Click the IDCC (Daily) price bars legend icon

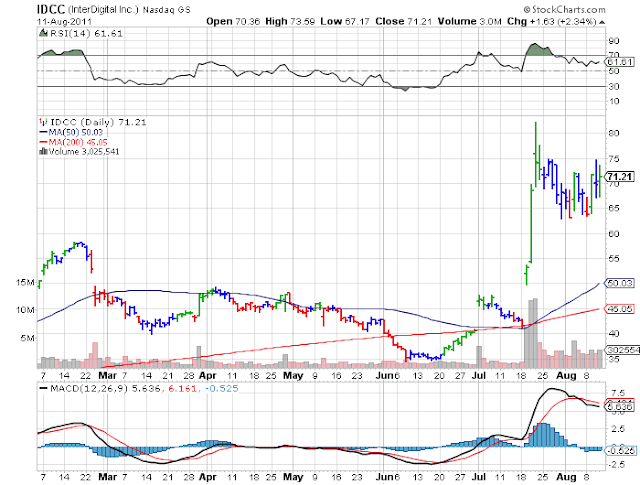click(x=43, y=122)
